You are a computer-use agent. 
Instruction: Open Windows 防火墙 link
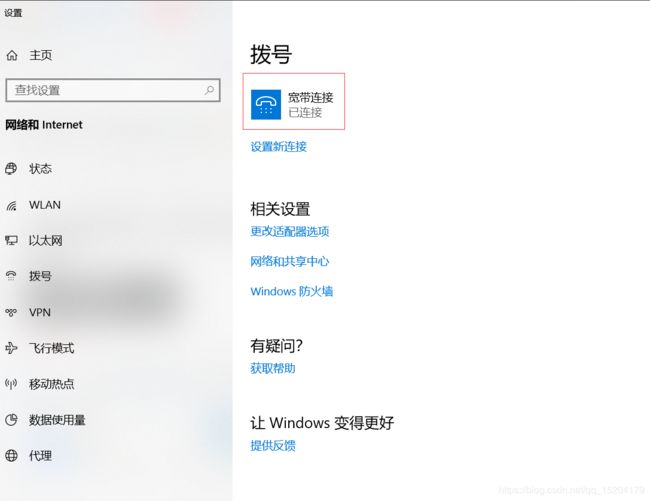[x=291, y=291]
